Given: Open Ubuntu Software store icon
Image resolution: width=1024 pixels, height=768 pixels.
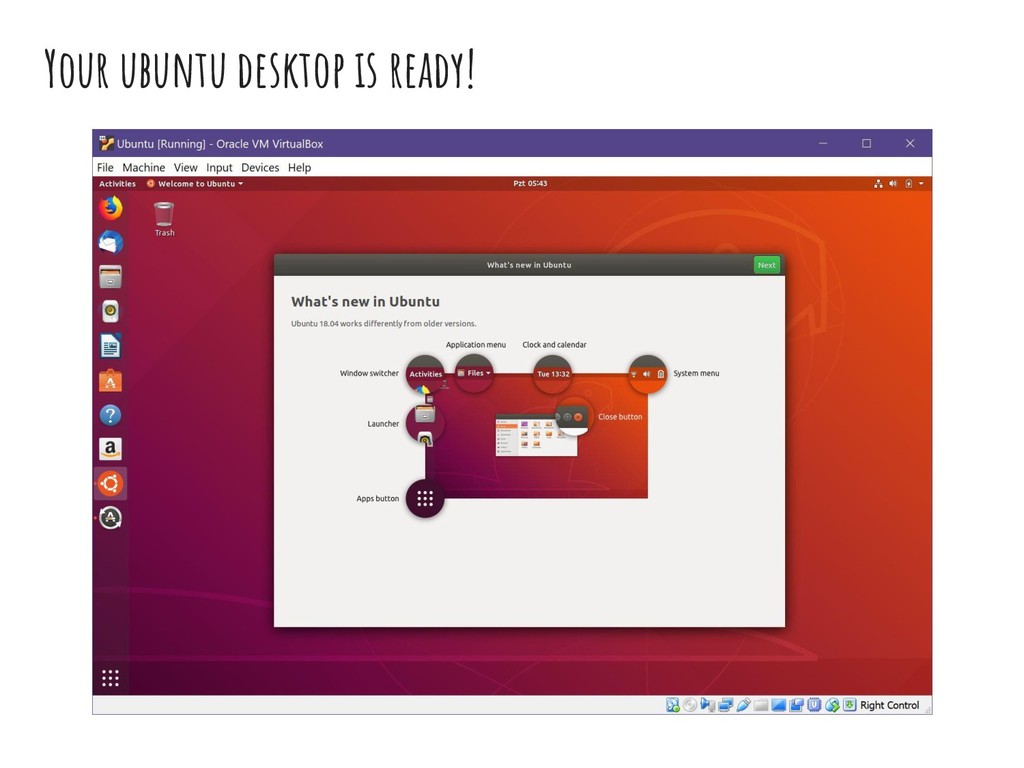Looking at the screenshot, I should (110, 381).
